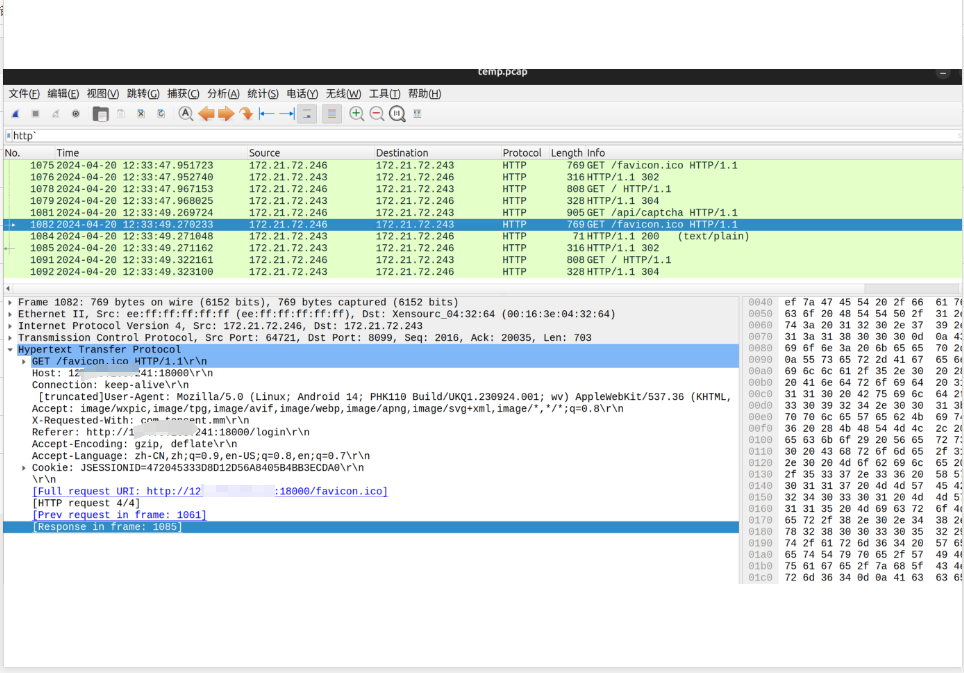Save the capture file via toolbar icon

(x=121, y=114)
